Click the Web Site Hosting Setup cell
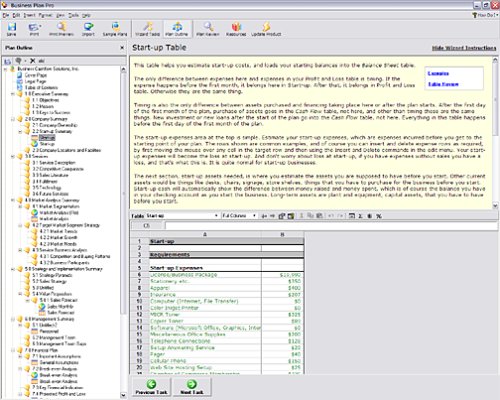Screen dimensions: 500x400 coord(205,367)
